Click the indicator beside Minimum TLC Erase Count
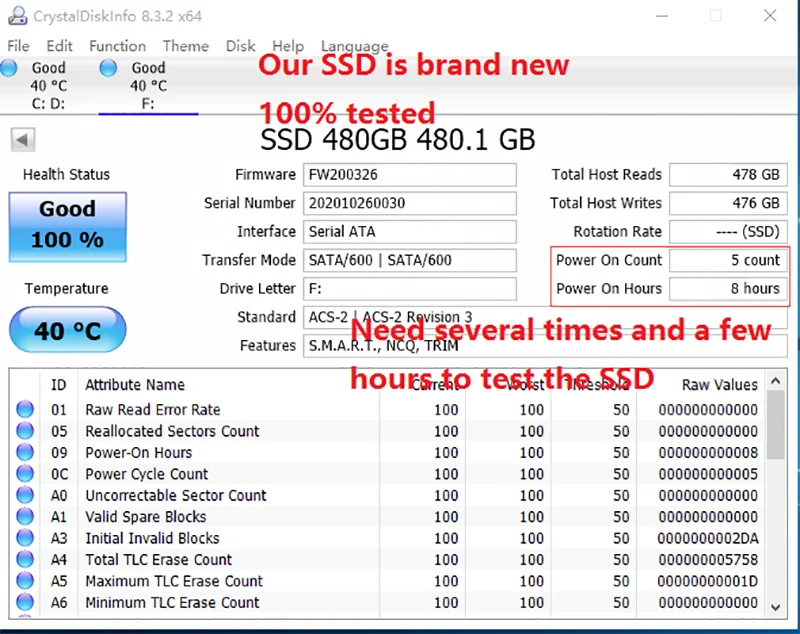The width and height of the screenshot is (800, 634). coord(24,602)
